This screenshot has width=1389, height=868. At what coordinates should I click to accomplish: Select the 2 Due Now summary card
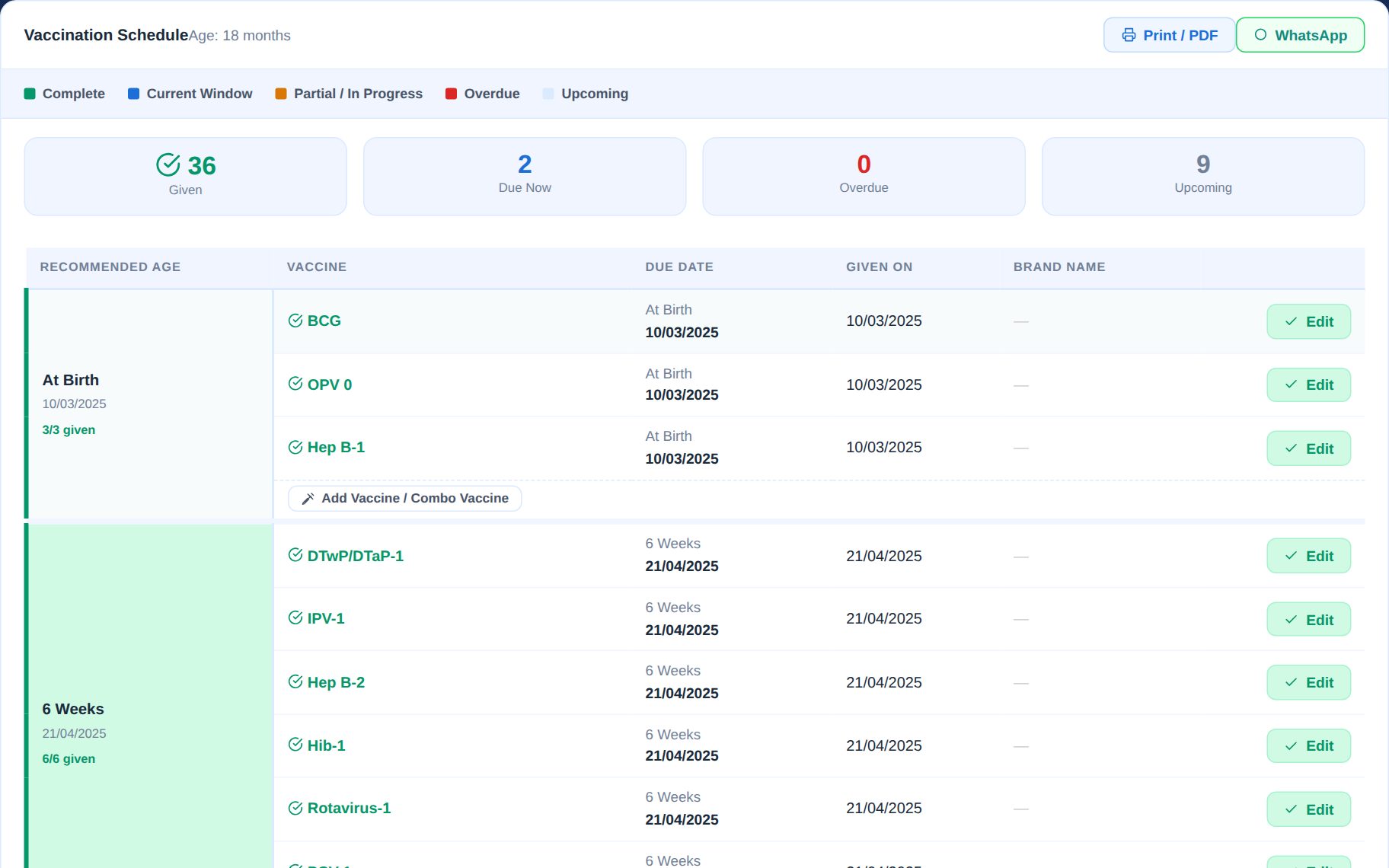click(525, 177)
